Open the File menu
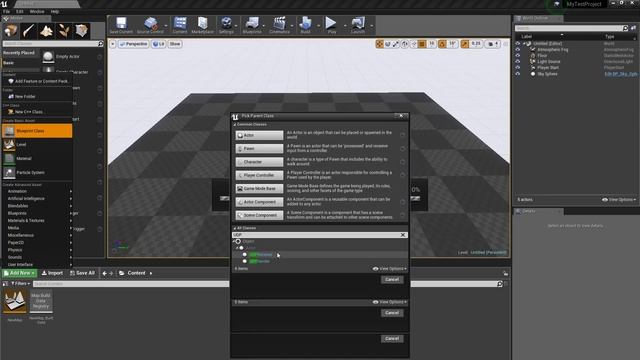This screenshot has height=360, width=640. tap(6, 11)
